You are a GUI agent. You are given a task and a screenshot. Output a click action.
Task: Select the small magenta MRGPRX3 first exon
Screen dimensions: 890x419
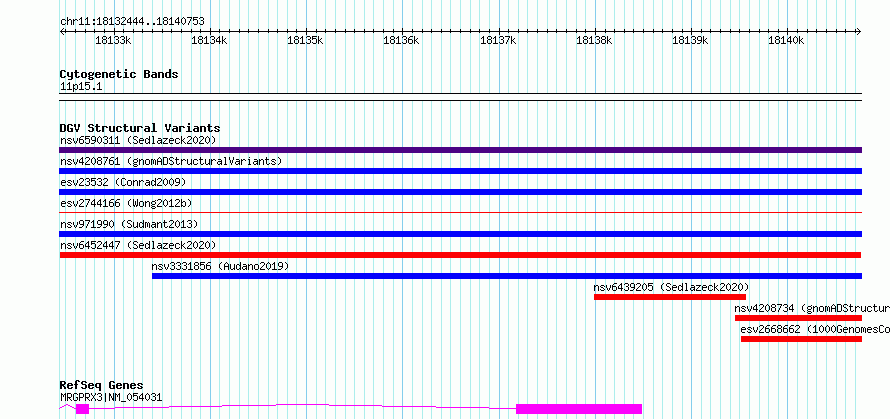(x=82, y=409)
